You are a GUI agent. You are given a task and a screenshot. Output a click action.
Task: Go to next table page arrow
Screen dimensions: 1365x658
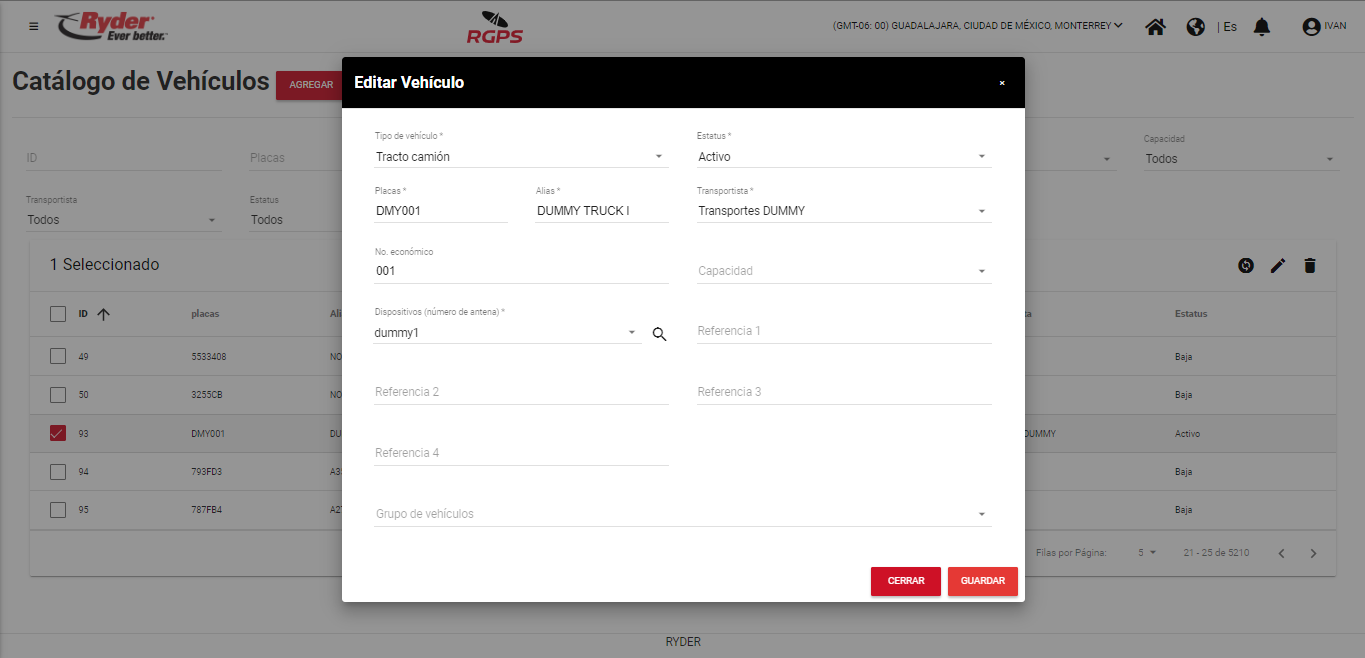[1314, 553]
